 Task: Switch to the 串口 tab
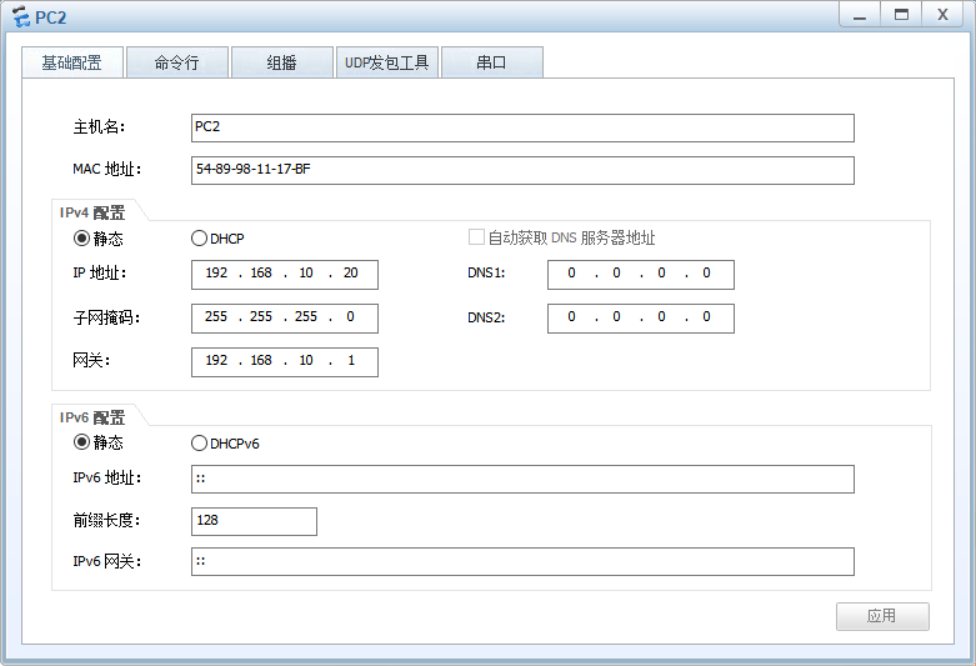(493, 62)
